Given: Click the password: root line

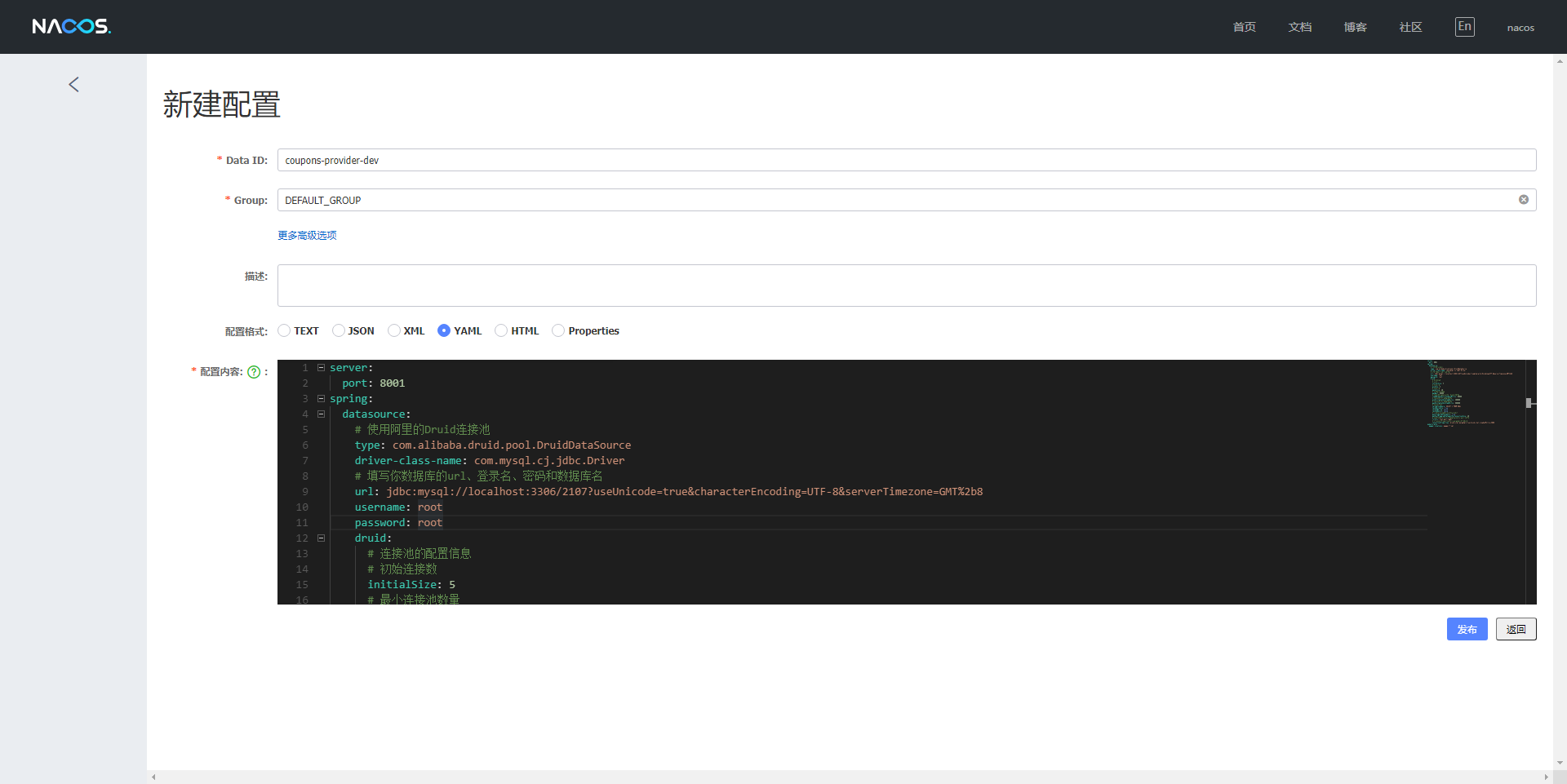Looking at the screenshot, I should pos(398,523).
